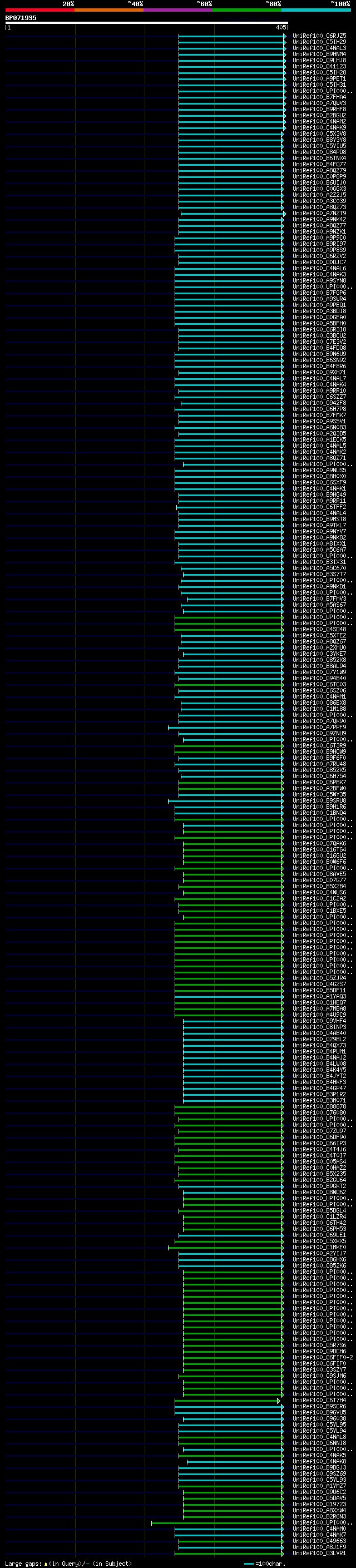
Task: Click hit label UniRef100_C5IH28
Action: pos(319,72)
